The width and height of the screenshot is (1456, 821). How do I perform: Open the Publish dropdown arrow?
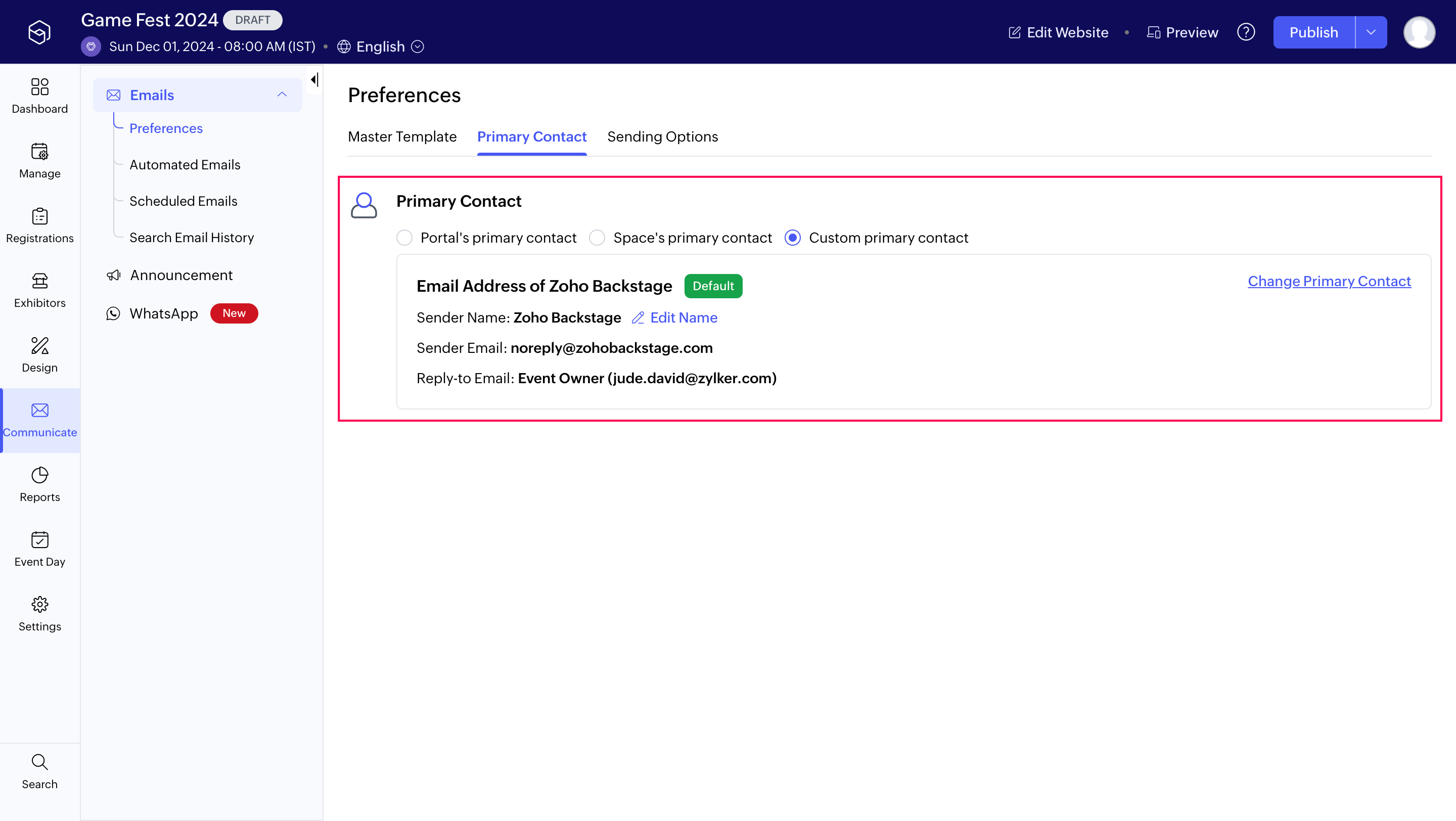click(x=1371, y=32)
